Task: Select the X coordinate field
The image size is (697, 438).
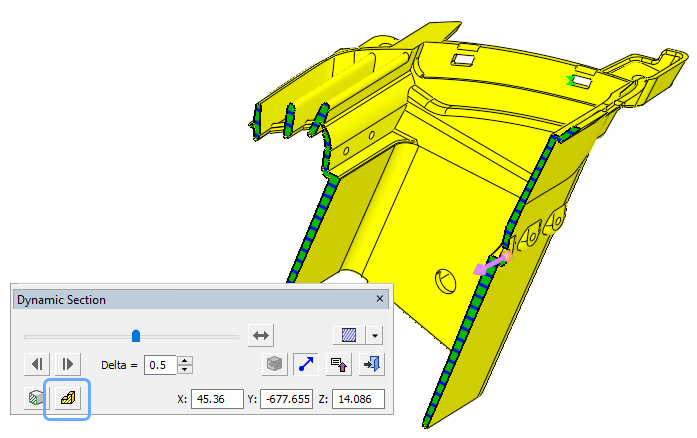Action: 217,399
